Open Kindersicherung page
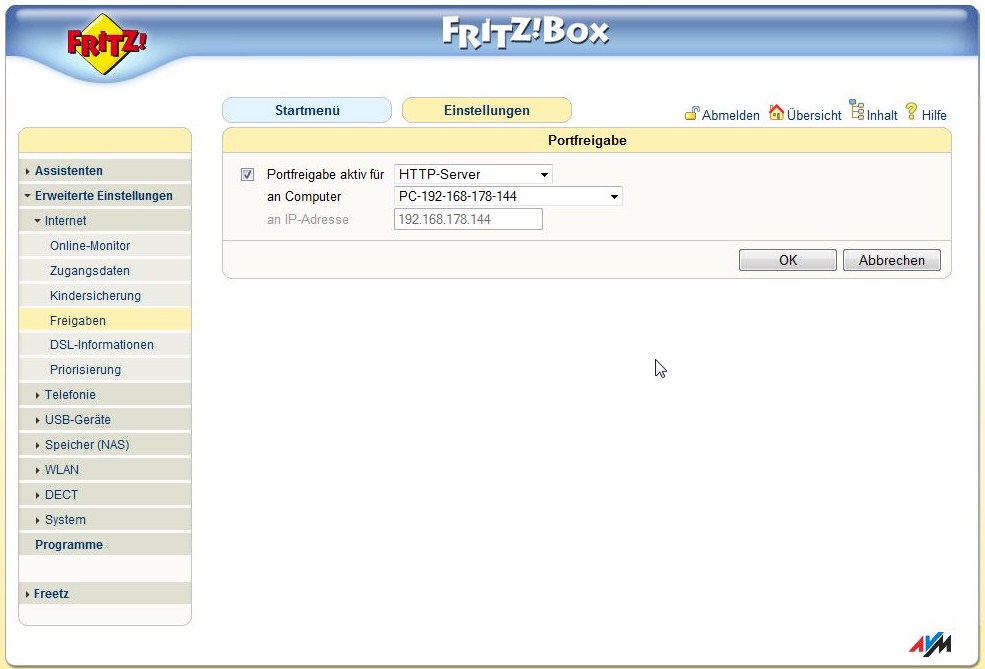The height and width of the screenshot is (669, 985). point(105,296)
